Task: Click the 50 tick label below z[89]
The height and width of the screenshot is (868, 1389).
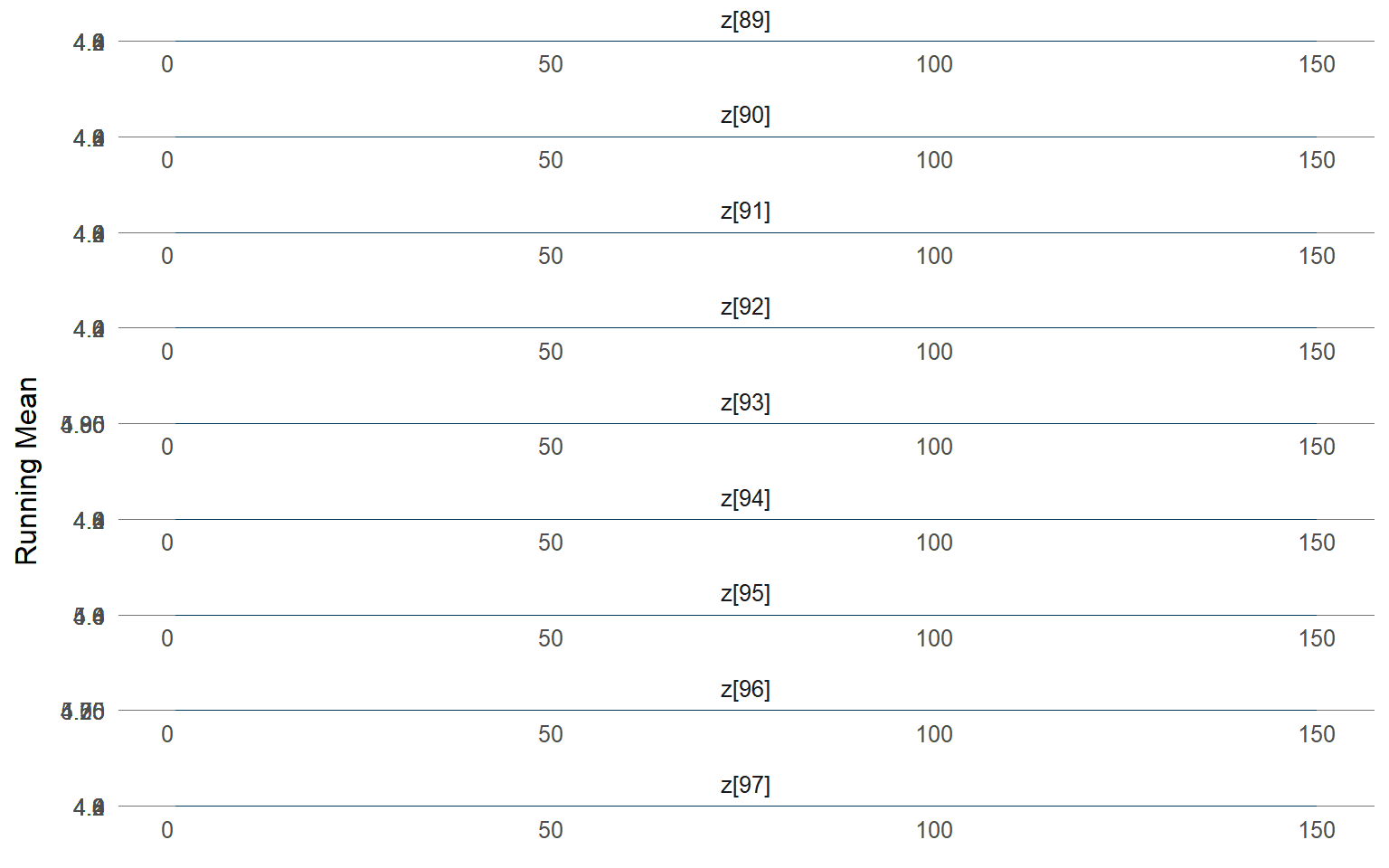Action: click(551, 65)
